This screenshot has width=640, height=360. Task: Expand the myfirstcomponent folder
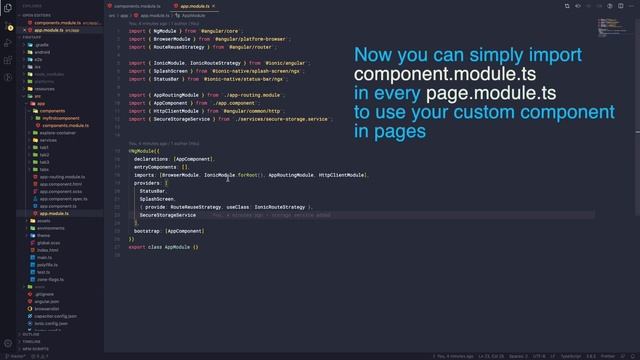61,118
